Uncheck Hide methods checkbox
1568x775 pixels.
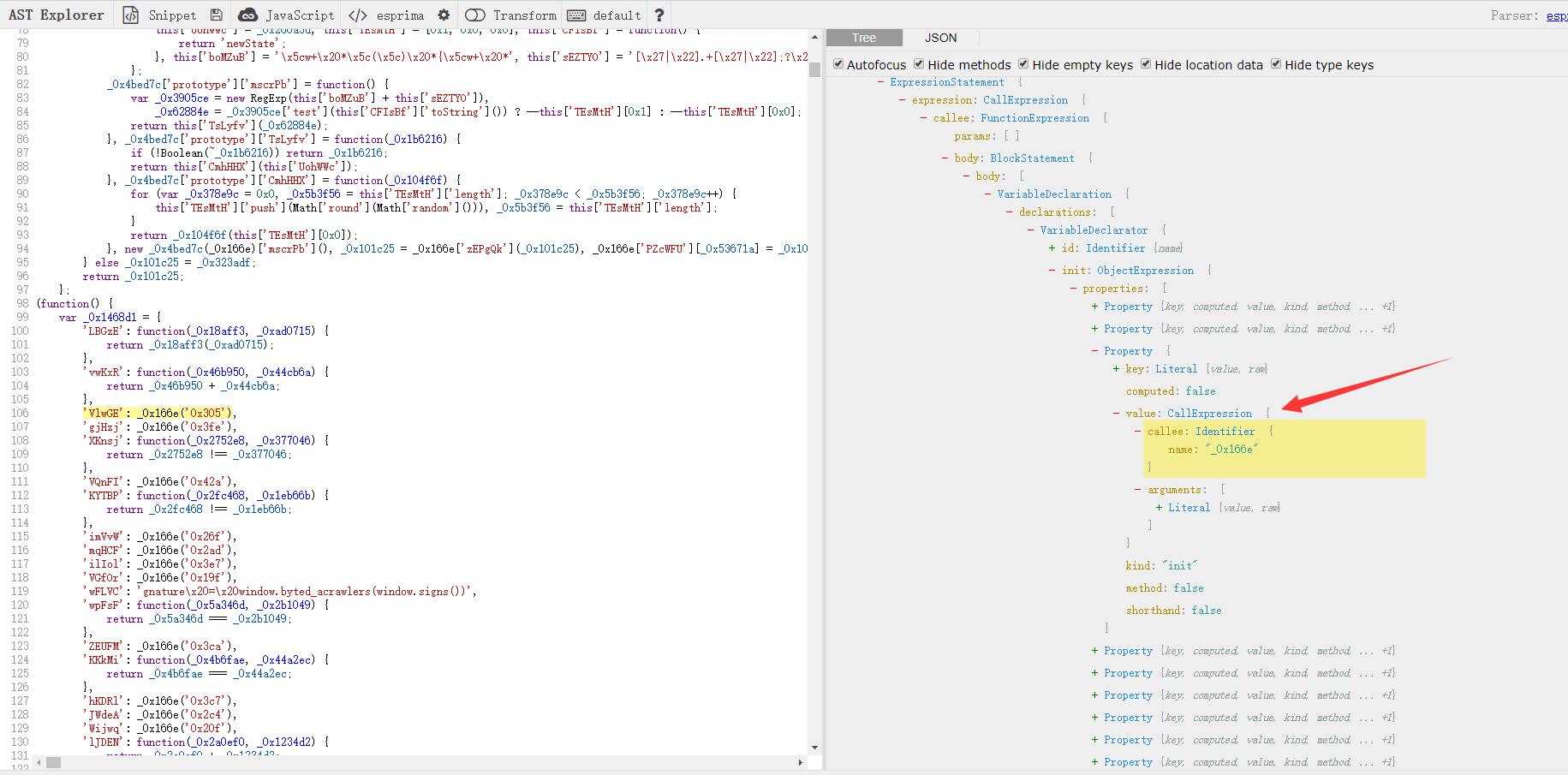pos(919,64)
